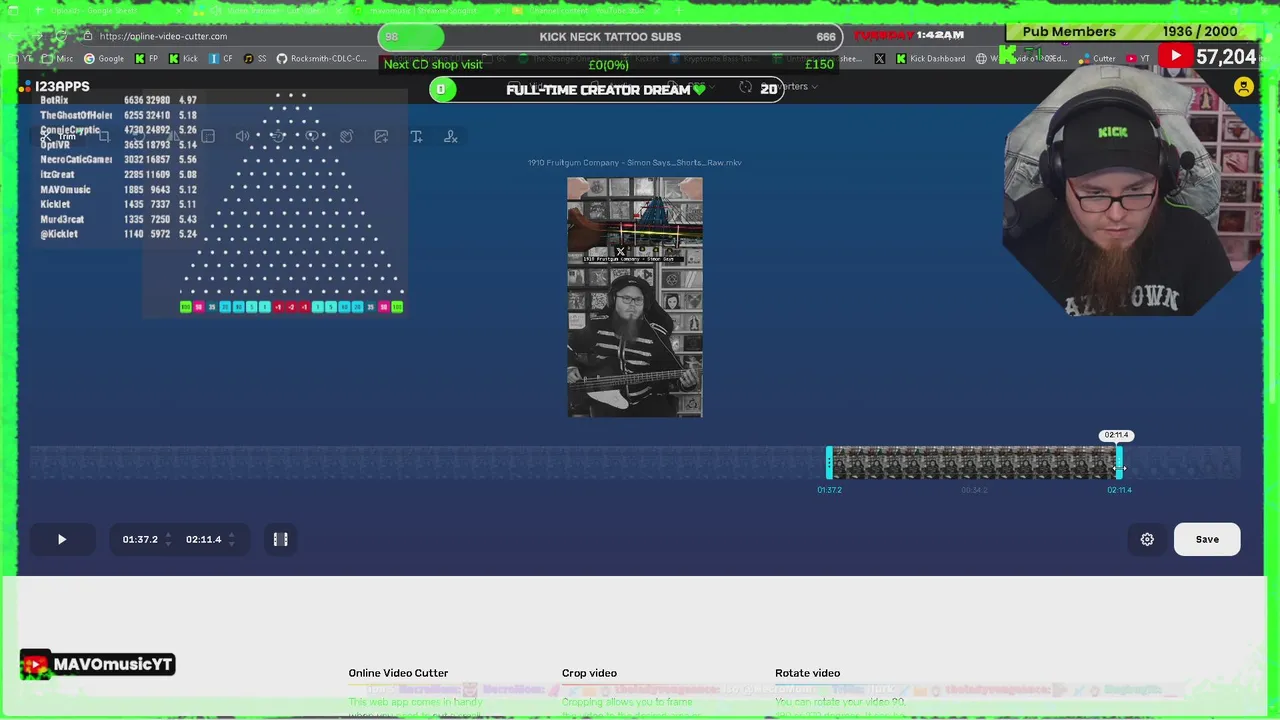Click the remove logo tool icon
This screenshot has width=1280, height=720.
[x=451, y=136]
